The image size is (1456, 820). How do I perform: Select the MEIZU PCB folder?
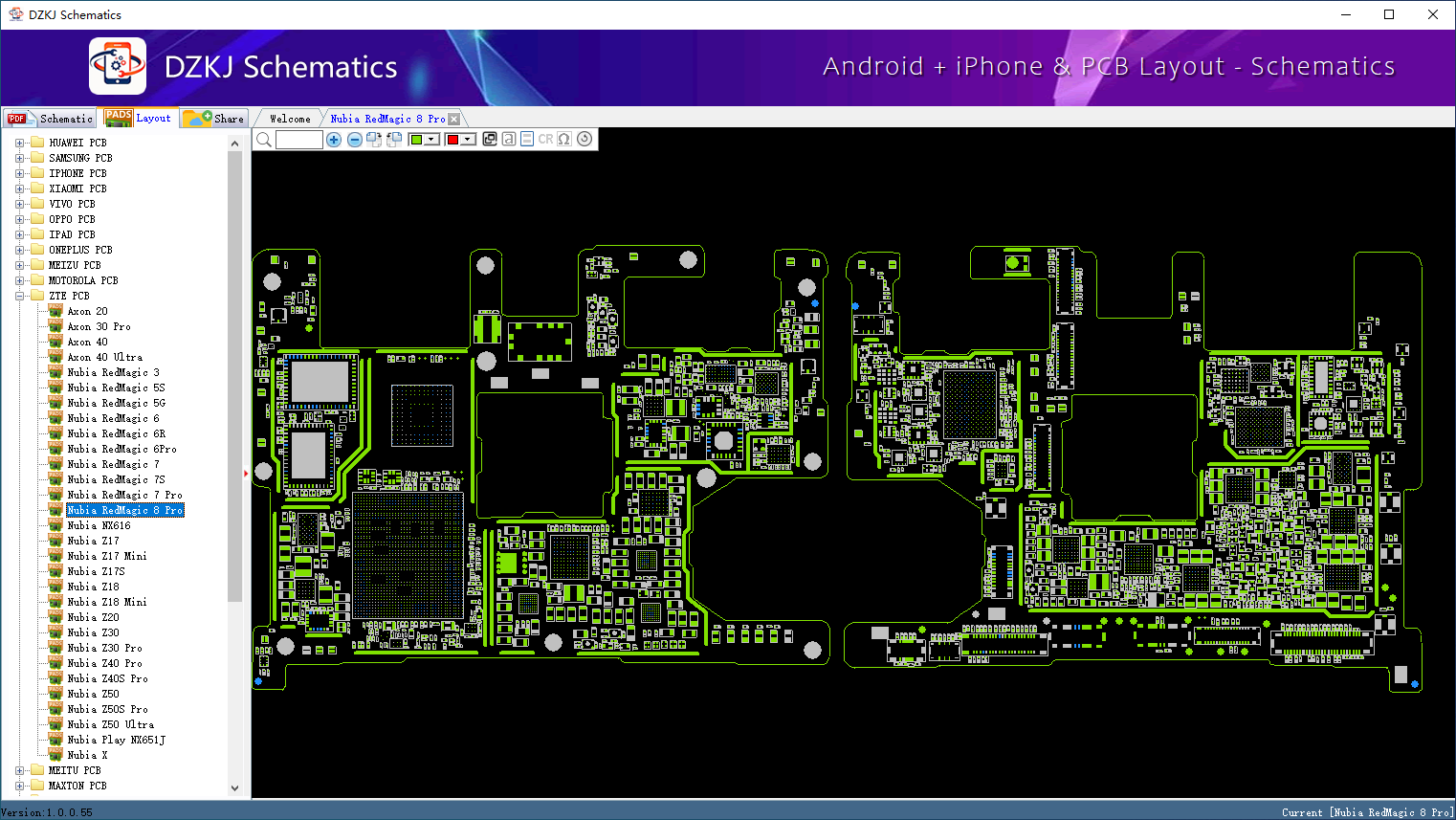(75, 265)
